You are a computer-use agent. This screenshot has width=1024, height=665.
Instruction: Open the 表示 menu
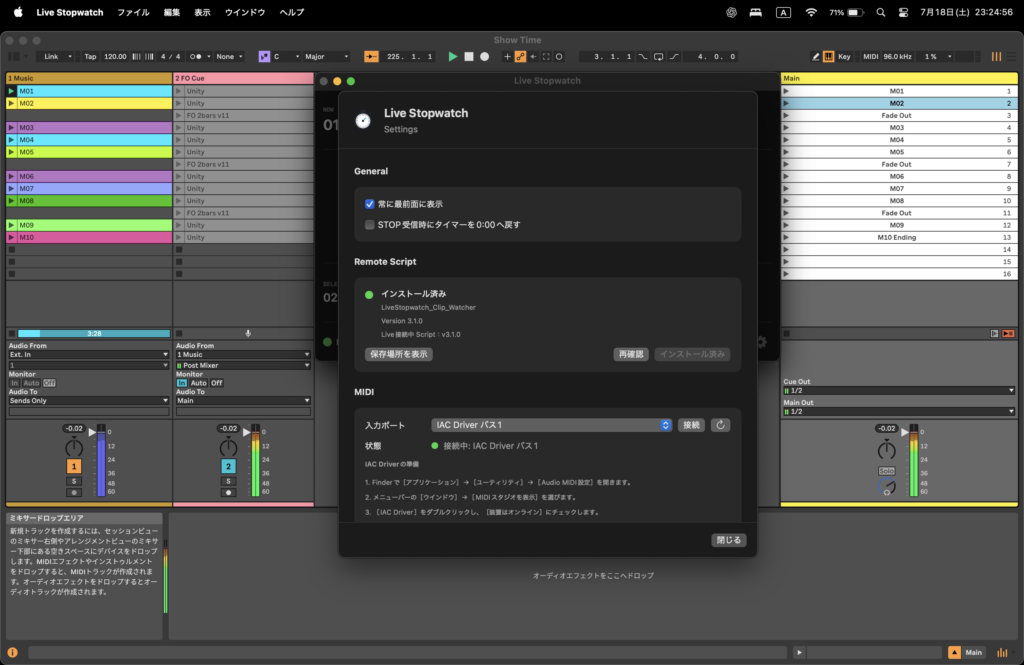pos(202,12)
